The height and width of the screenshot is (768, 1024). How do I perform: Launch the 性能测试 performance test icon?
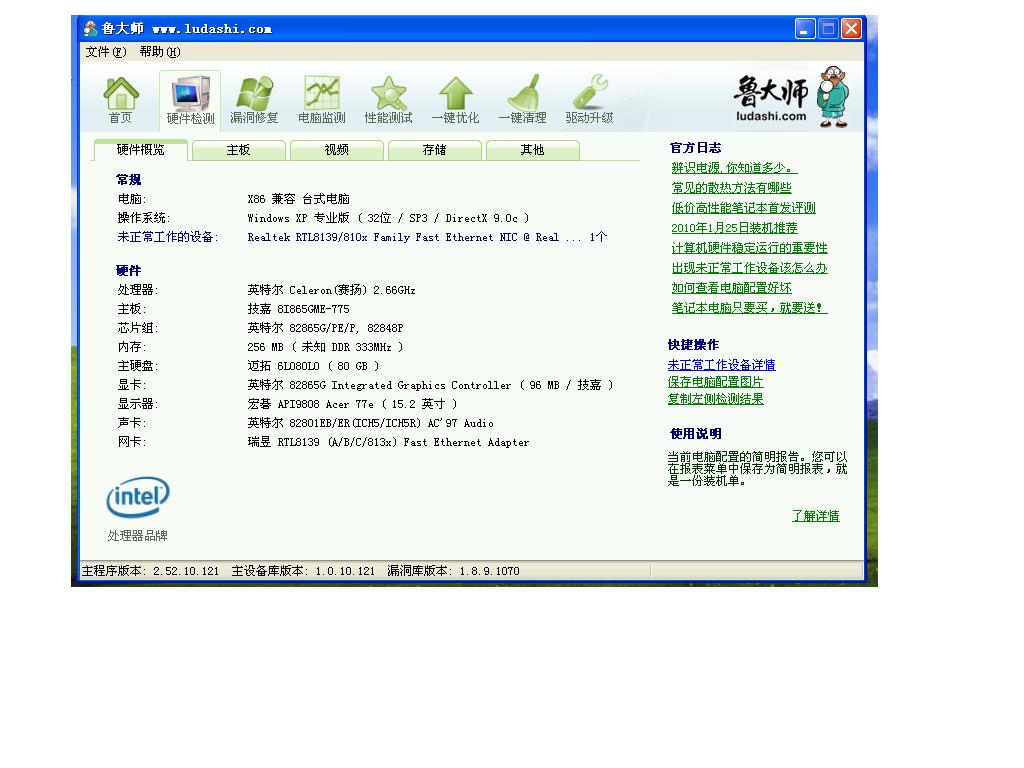(x=389, y=100)
